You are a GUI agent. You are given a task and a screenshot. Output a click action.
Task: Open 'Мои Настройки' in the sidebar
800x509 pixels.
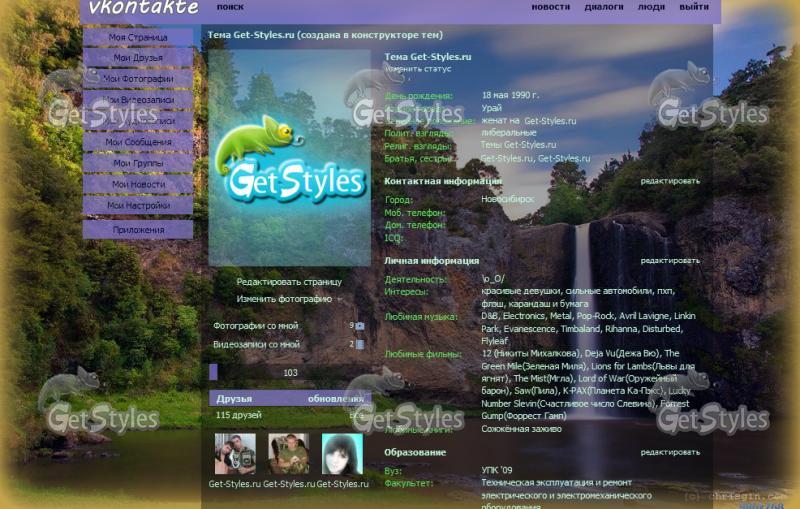138,205
